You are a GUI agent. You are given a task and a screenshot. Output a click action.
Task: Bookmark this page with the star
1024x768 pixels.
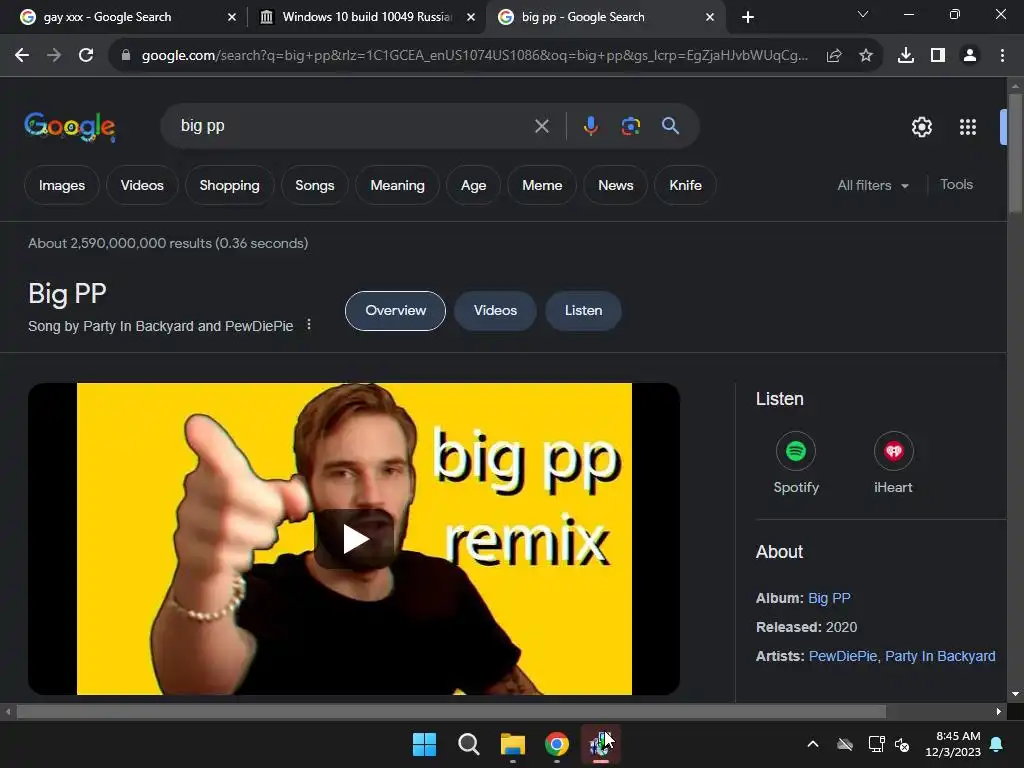click(865, 56)
